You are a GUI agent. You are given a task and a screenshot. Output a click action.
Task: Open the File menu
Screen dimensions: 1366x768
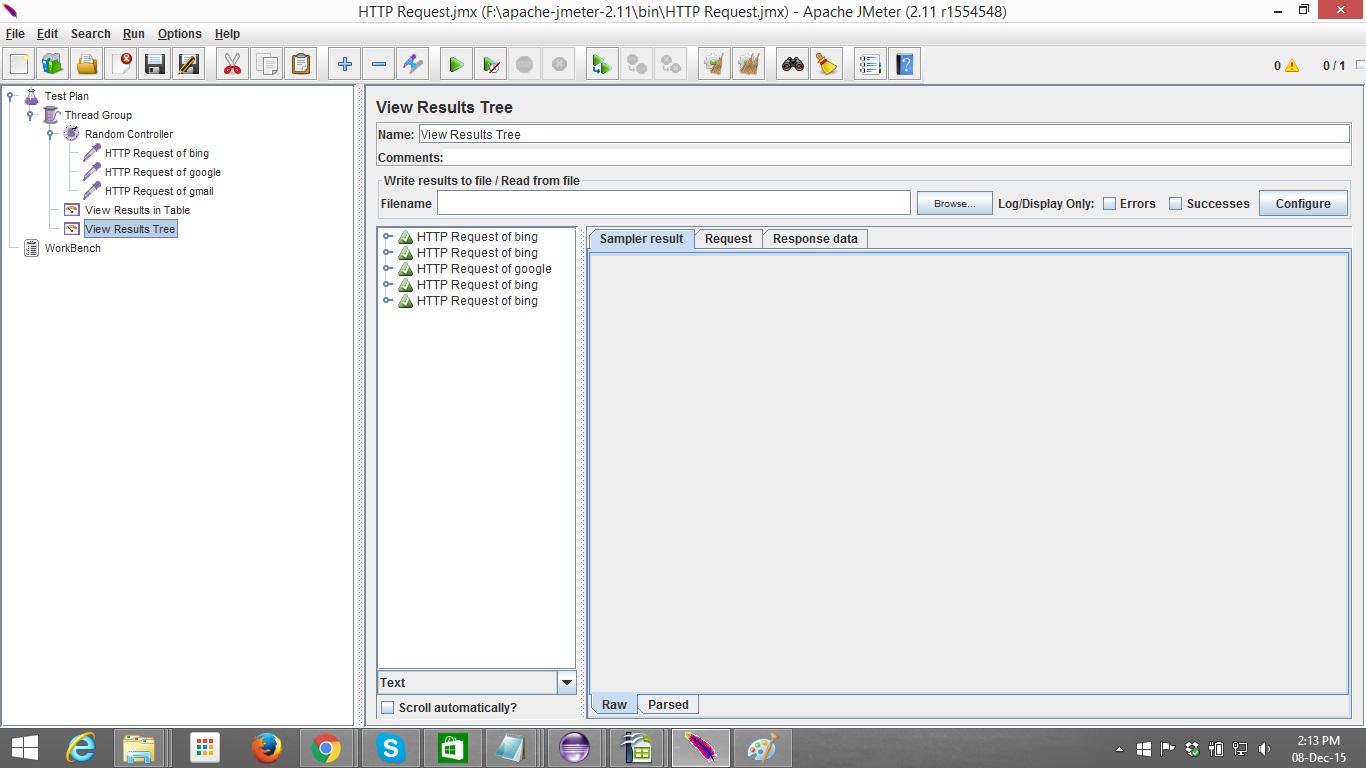point(15,34)
